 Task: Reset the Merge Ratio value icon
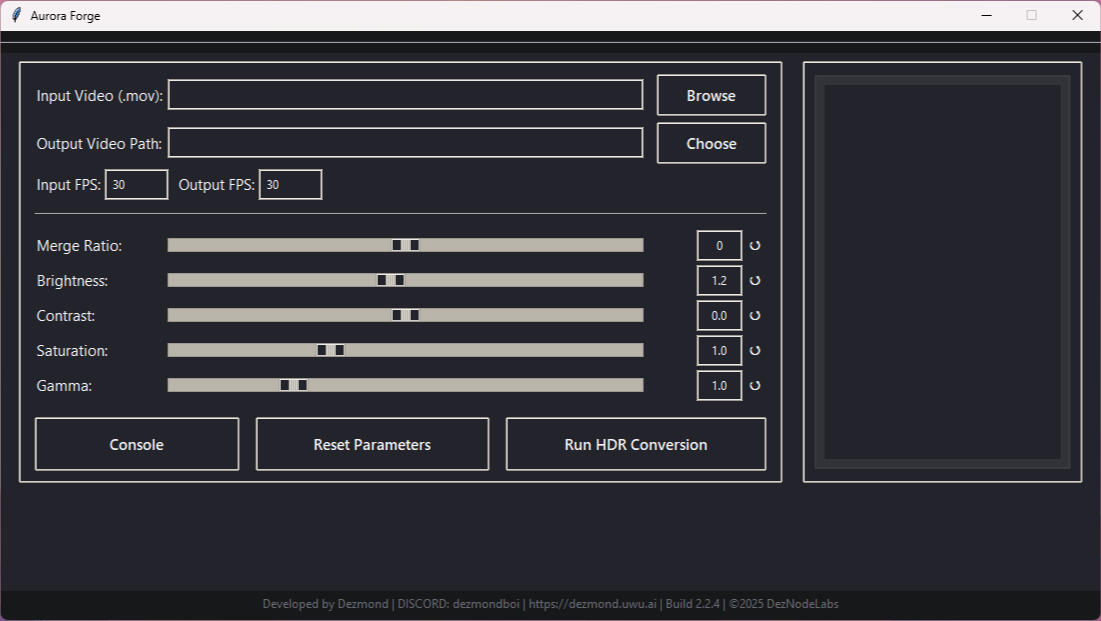755,245
